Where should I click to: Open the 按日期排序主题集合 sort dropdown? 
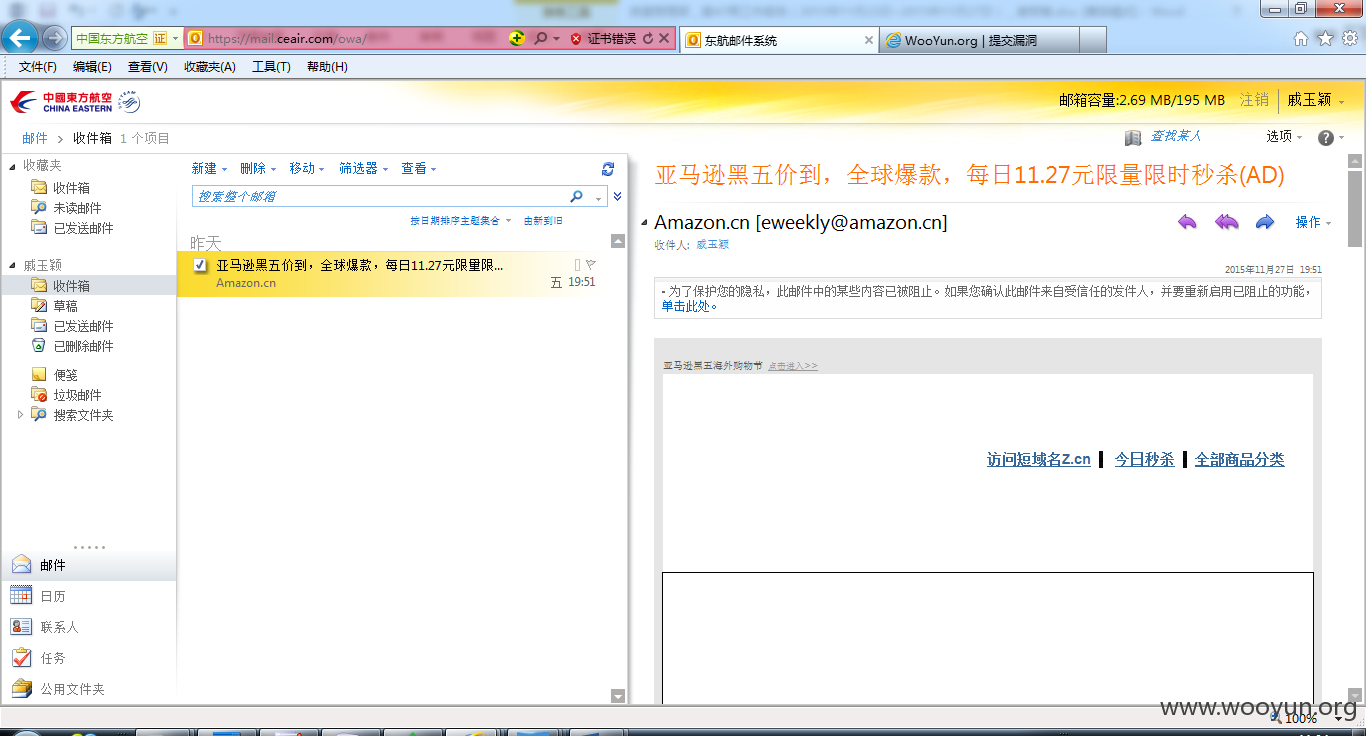[460, 221]
